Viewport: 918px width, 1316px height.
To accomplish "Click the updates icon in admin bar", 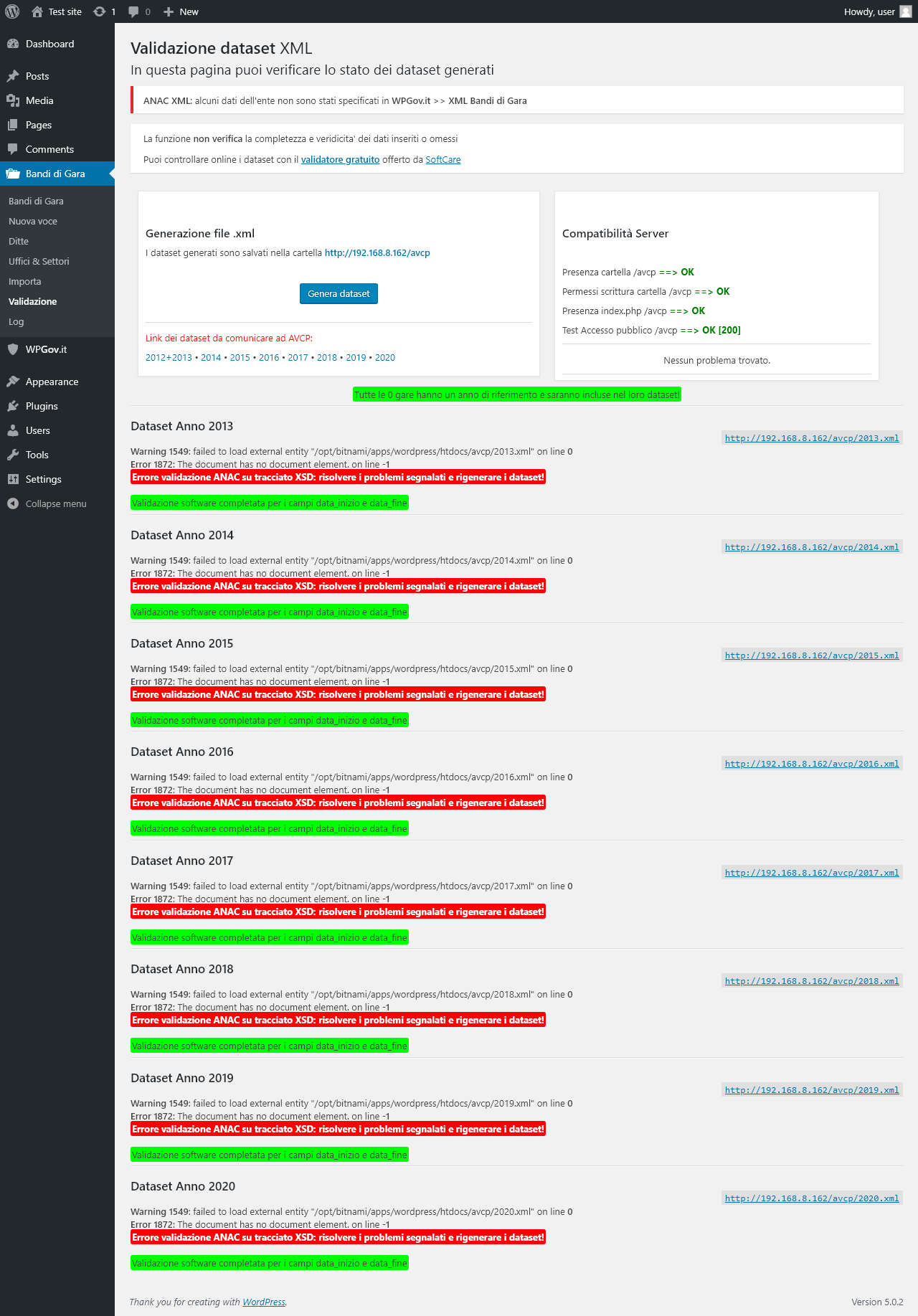I will click(x=100, y=11).
